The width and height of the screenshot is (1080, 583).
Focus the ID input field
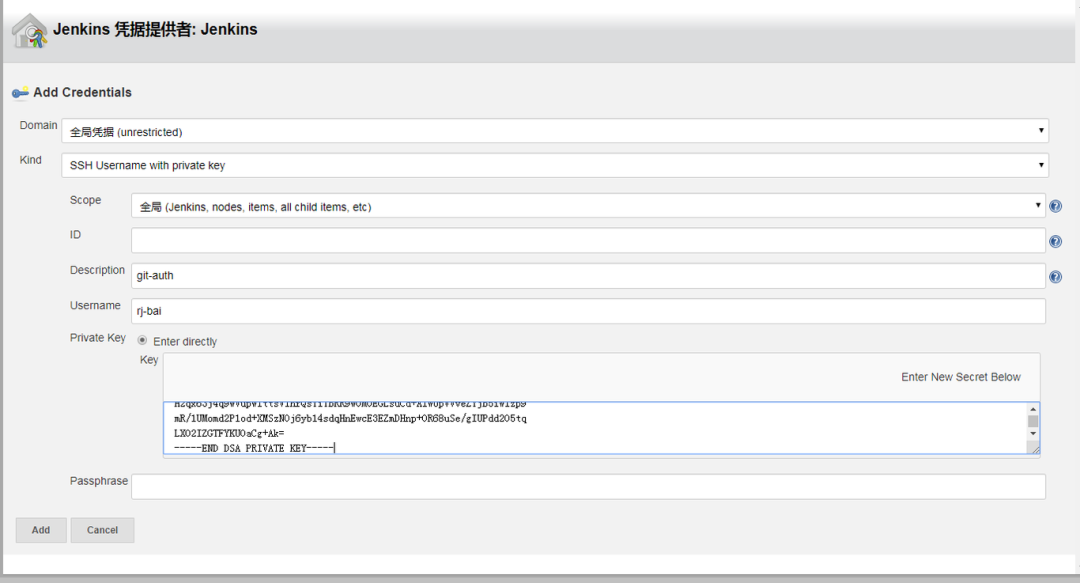click(x=588, y=241)
